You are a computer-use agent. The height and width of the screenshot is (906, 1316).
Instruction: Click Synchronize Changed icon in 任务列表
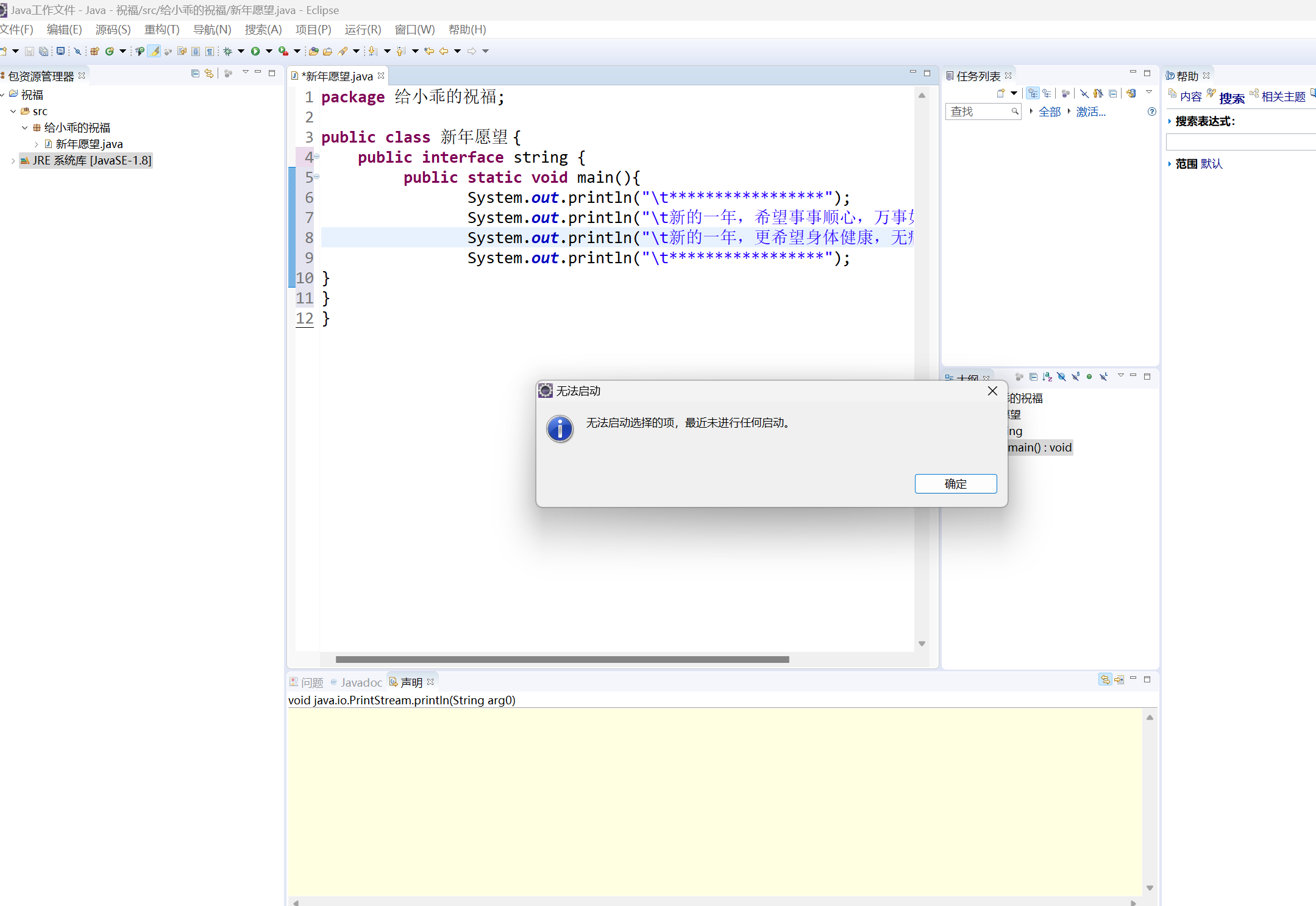(x=1131, y=93)
